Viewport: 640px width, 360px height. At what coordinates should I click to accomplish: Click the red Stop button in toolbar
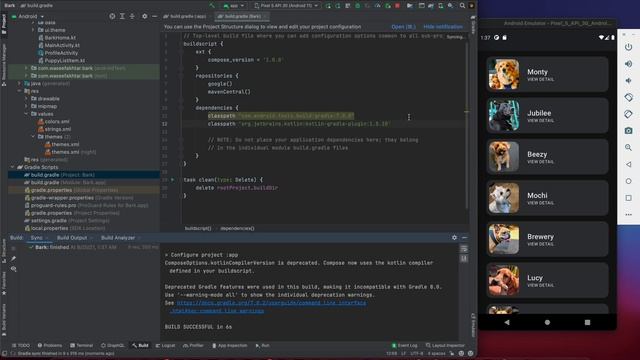click(397, 6)
